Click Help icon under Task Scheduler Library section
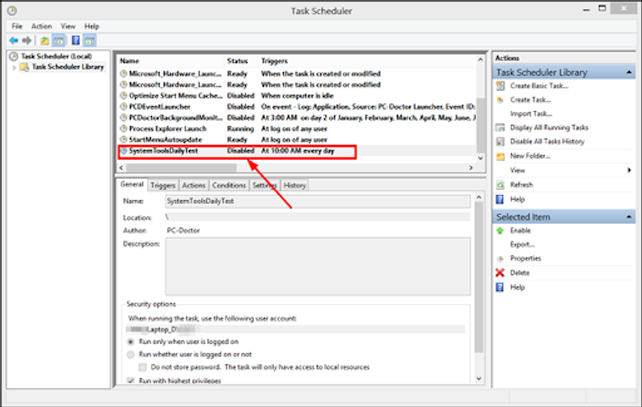The width and height of the screenshot is (642, 407). click(500, 199)
